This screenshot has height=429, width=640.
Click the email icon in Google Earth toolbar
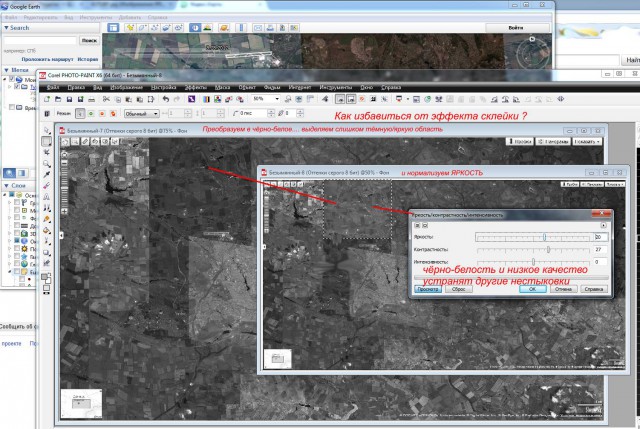pos(258,28)
